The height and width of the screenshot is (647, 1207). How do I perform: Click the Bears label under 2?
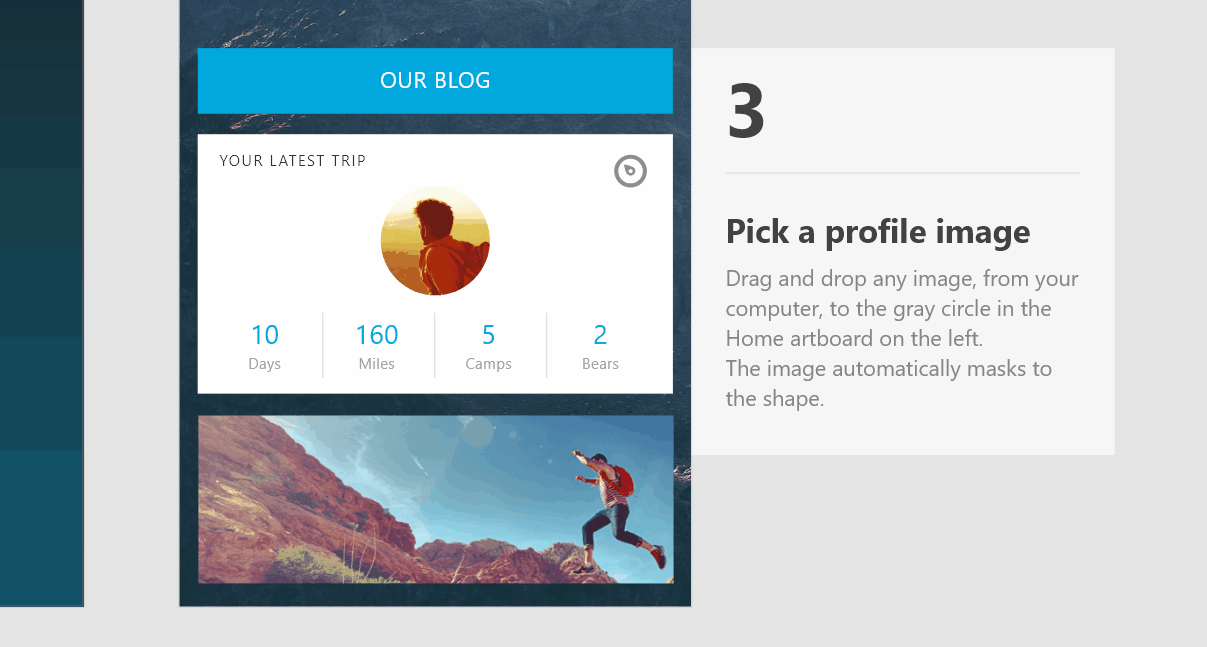pyautogui.click(x=600, y=364)
